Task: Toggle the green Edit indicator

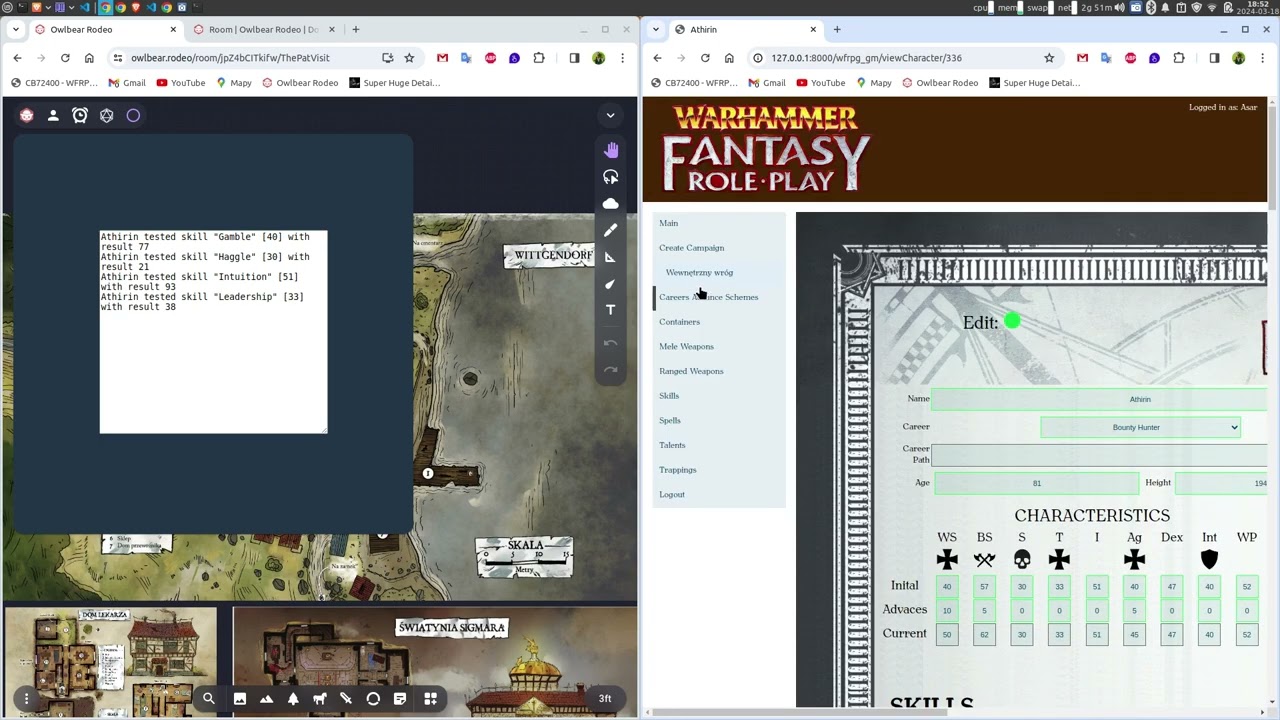Action: (x=1012, y=321)
